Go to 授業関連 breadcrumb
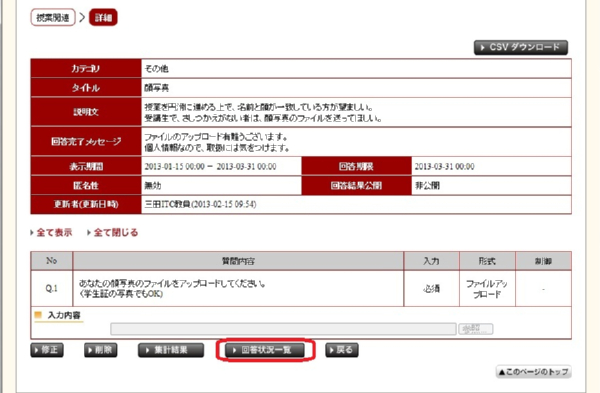This screenshot has height=393, width=600. 53,18
